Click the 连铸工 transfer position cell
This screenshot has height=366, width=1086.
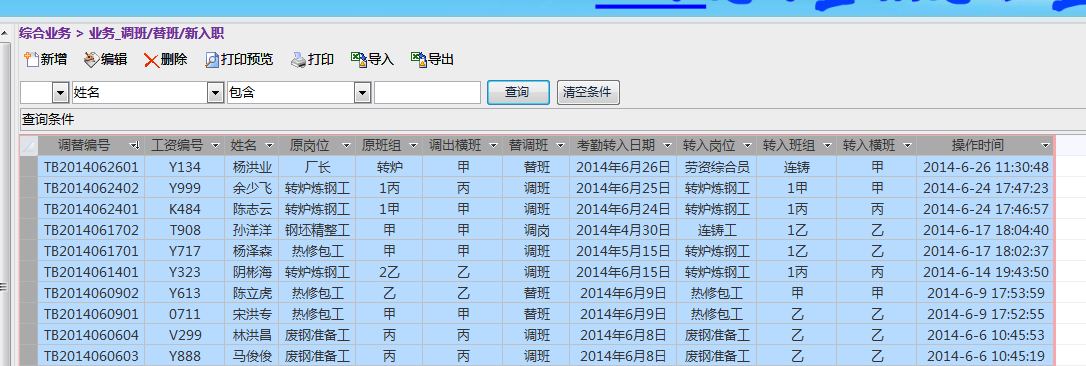[717, 230]
